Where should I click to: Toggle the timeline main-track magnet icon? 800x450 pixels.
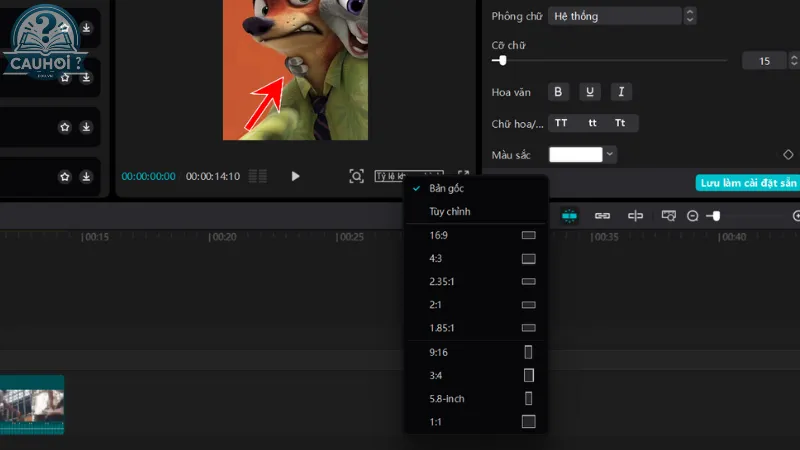point(569,216)
